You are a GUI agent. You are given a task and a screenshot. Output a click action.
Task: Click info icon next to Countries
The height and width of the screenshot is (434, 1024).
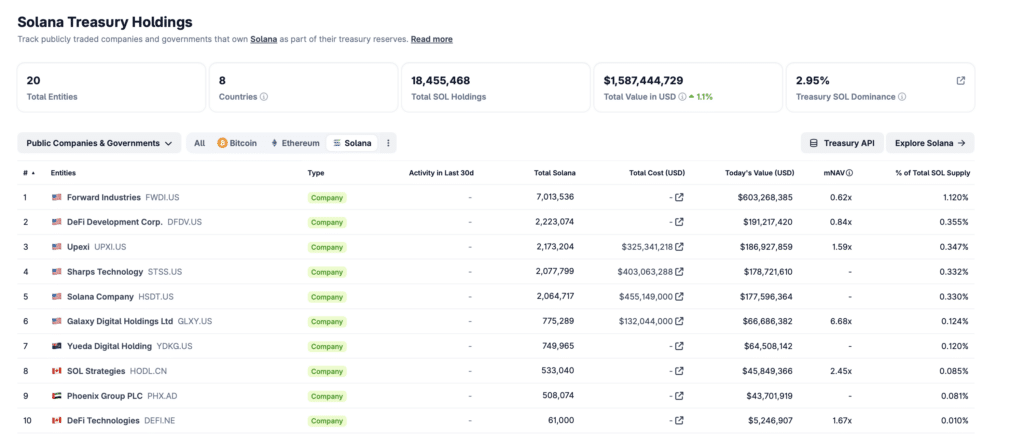264,97
